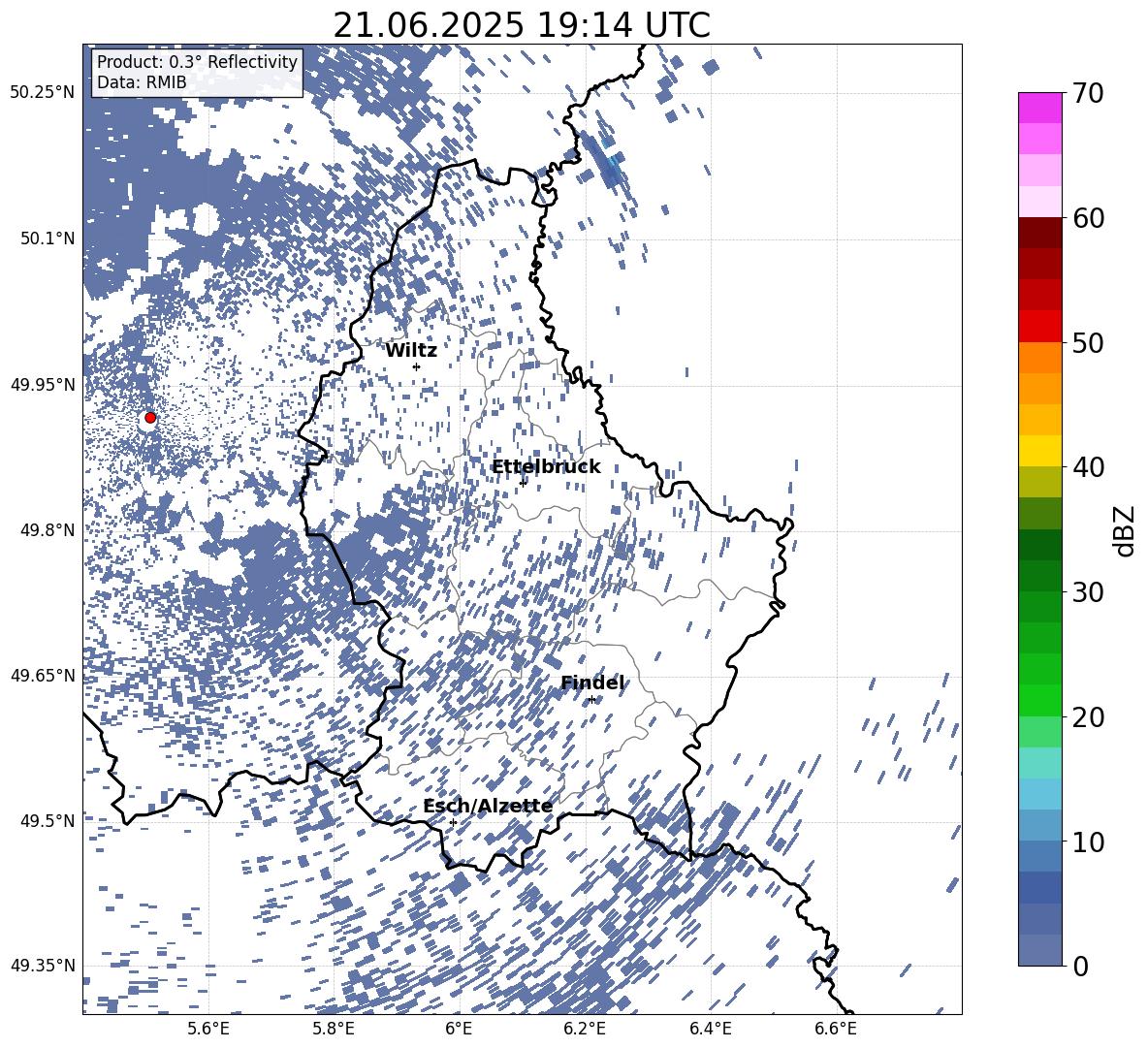This screenshot has width=1148, height=1048.
Task: Click the 49.95°N latitude label
Action: click(44, 385)
